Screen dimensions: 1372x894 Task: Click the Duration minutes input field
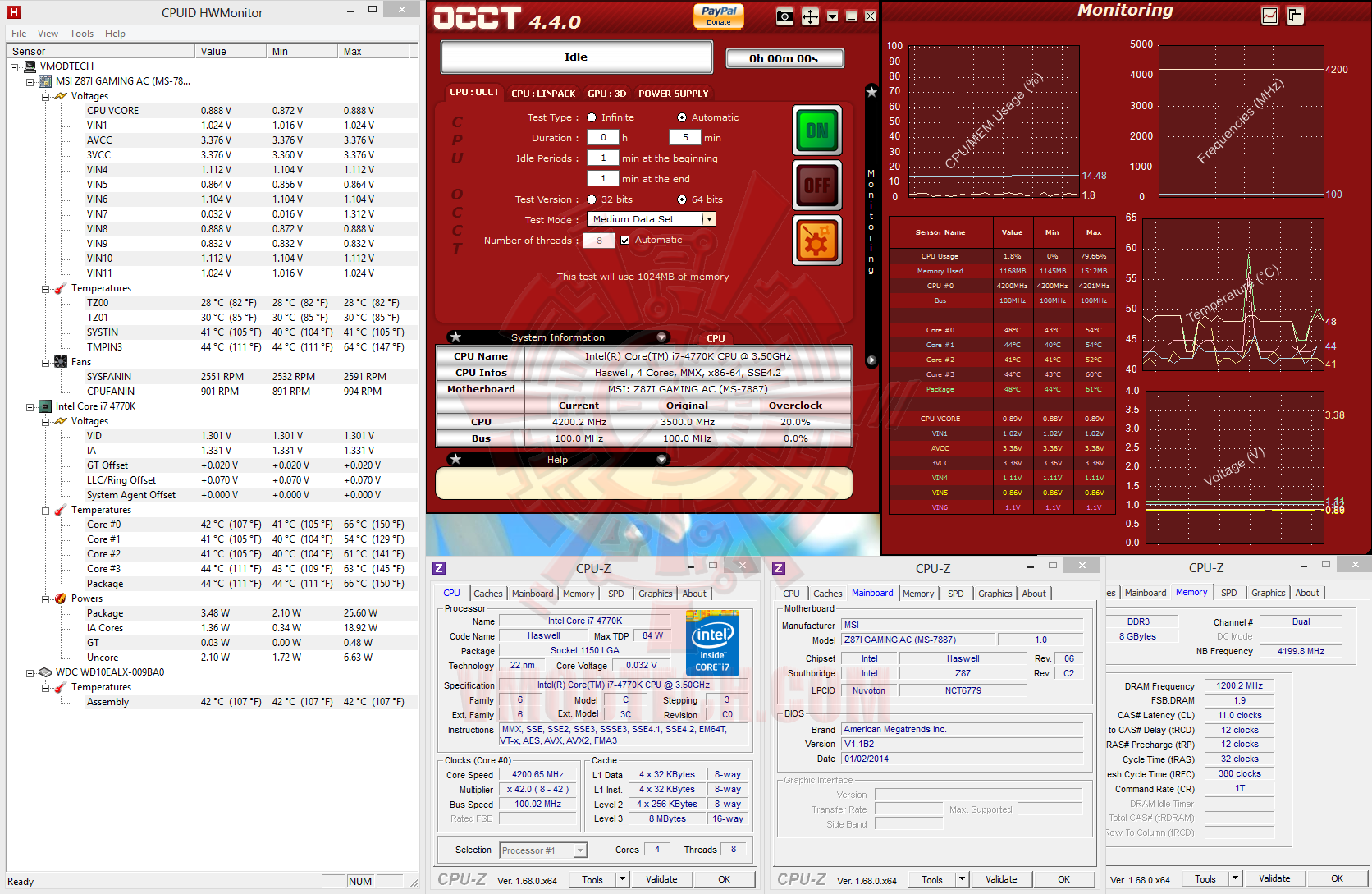pyautogui.click(x=685, y=138)
